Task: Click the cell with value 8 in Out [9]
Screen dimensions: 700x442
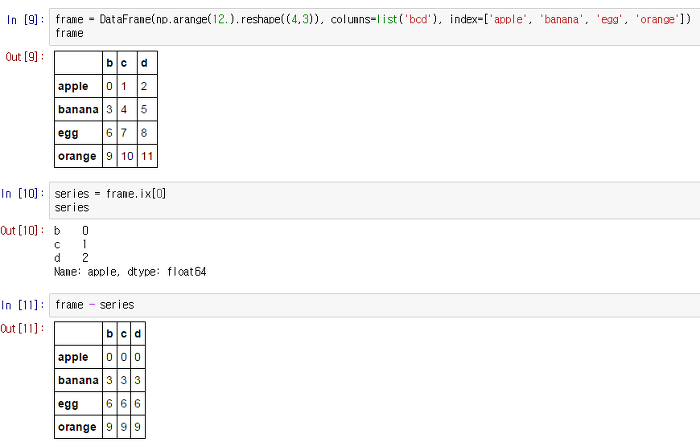Action: (147, 133)
